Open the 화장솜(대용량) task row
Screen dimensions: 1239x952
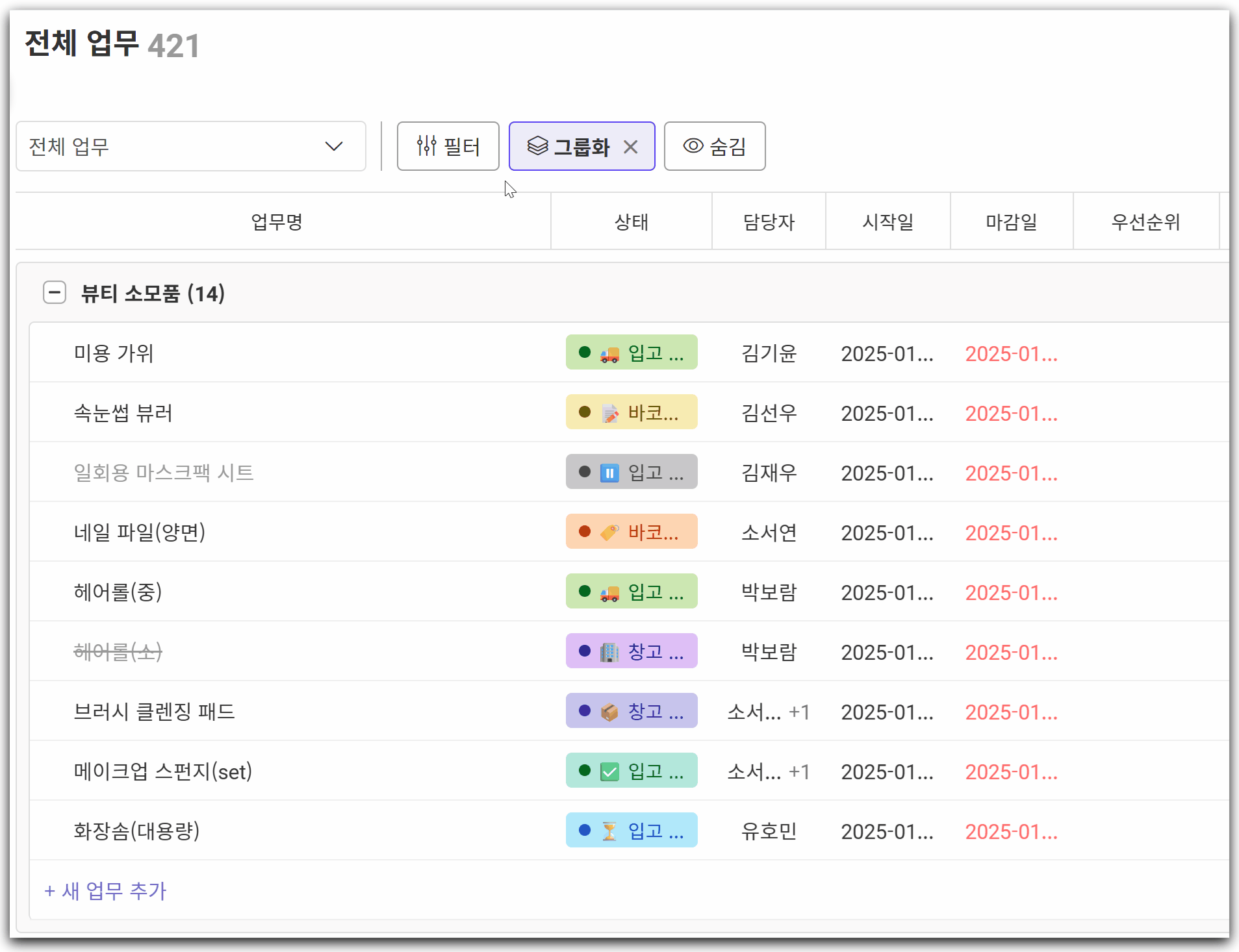coord(136,831)
